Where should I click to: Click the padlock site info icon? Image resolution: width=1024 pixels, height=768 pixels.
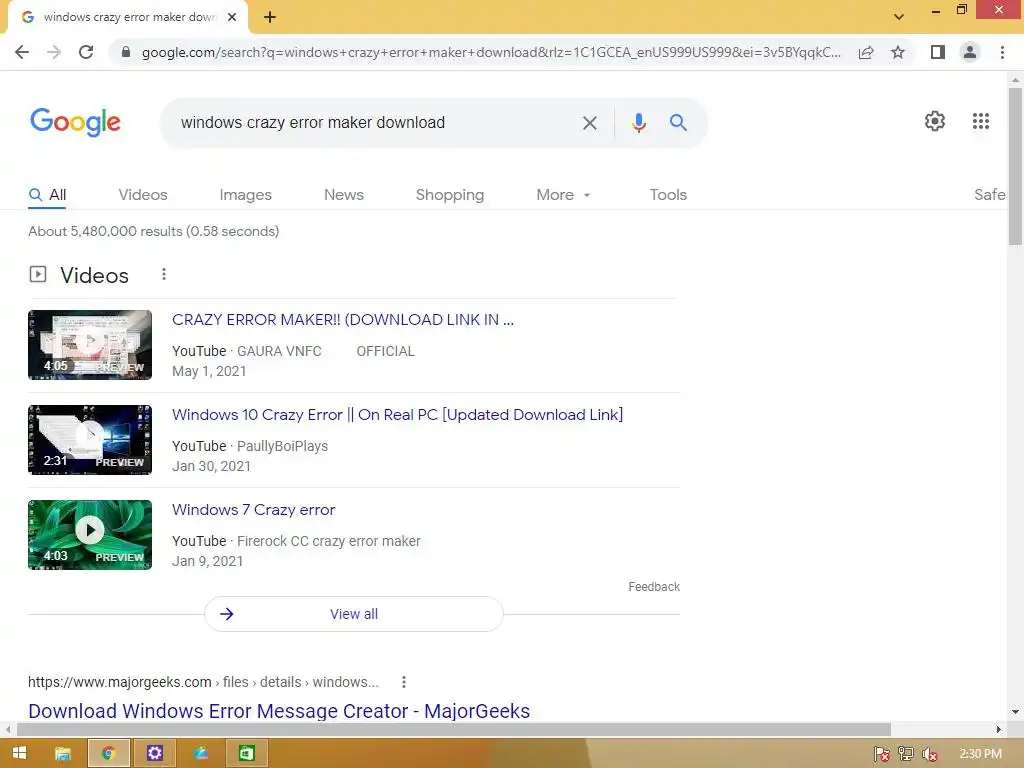(x=125, y=52)
